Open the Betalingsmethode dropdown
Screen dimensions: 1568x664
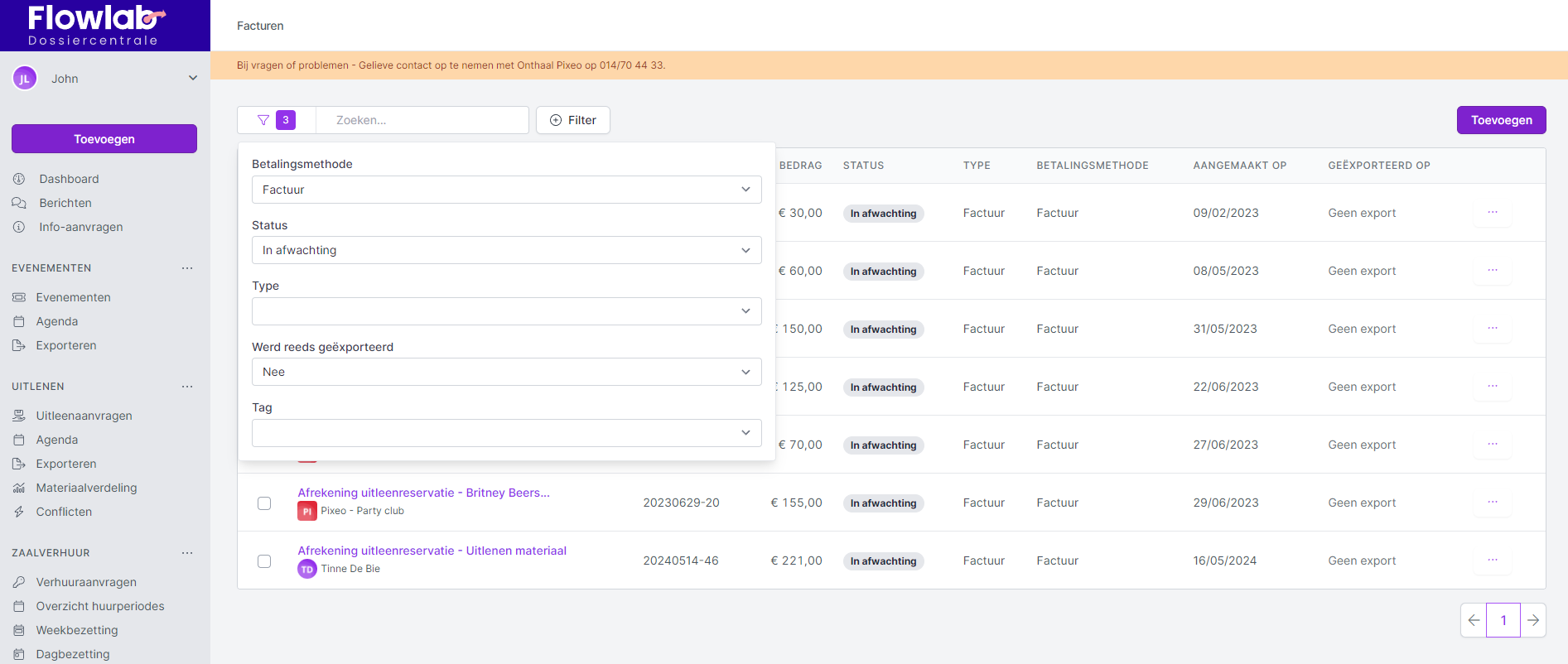tap(506, 190)
